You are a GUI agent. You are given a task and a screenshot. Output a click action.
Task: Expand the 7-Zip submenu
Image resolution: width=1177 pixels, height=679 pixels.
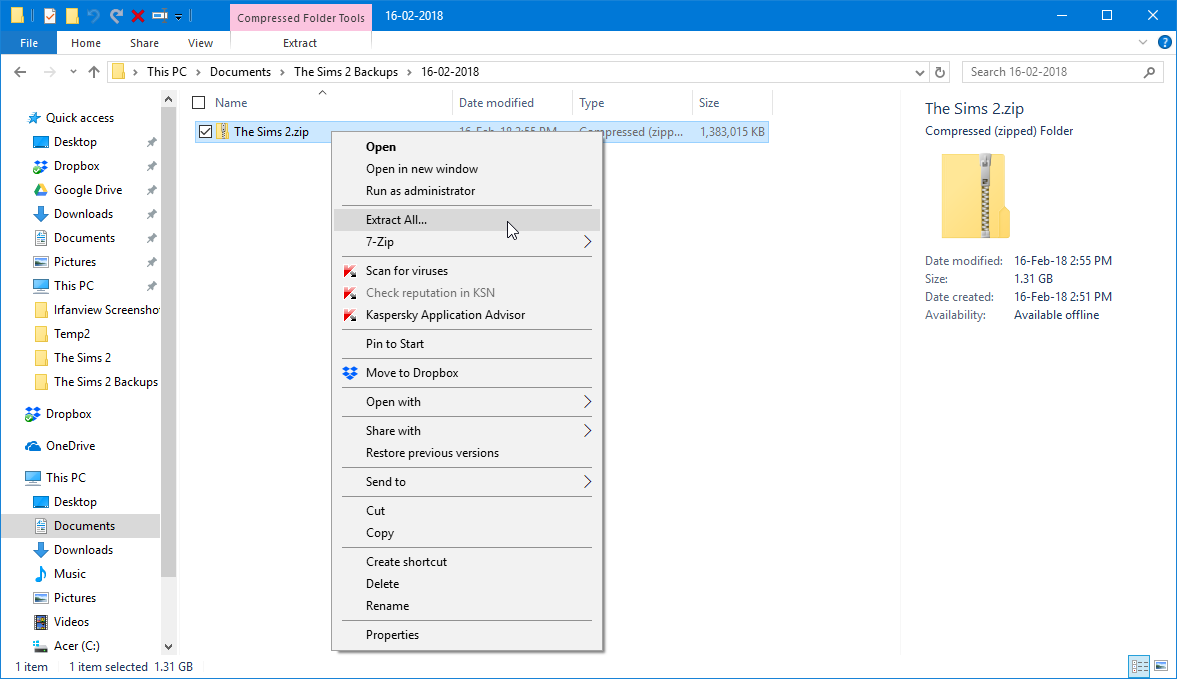(x=466, y=242)
